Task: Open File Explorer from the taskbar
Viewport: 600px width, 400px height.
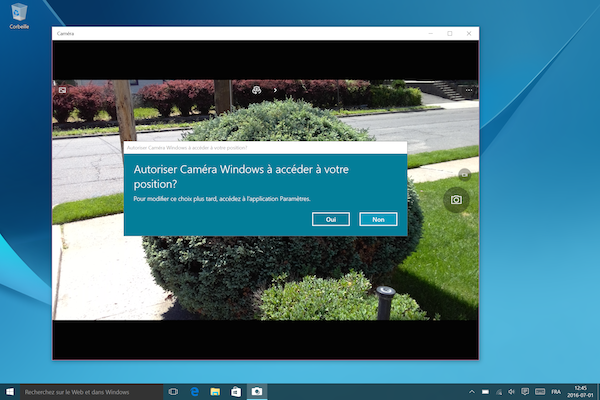Action: pyautogui.click(x=215, y=392)
